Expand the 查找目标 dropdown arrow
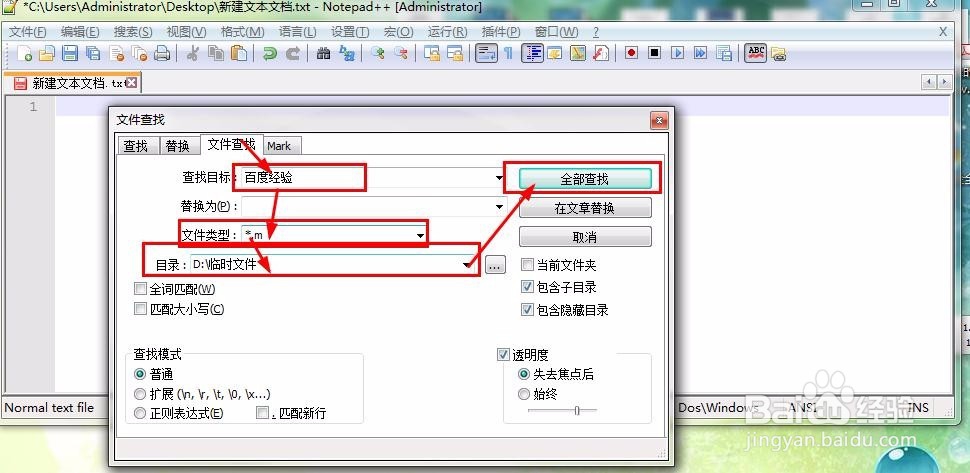 (x=499, y=178)
